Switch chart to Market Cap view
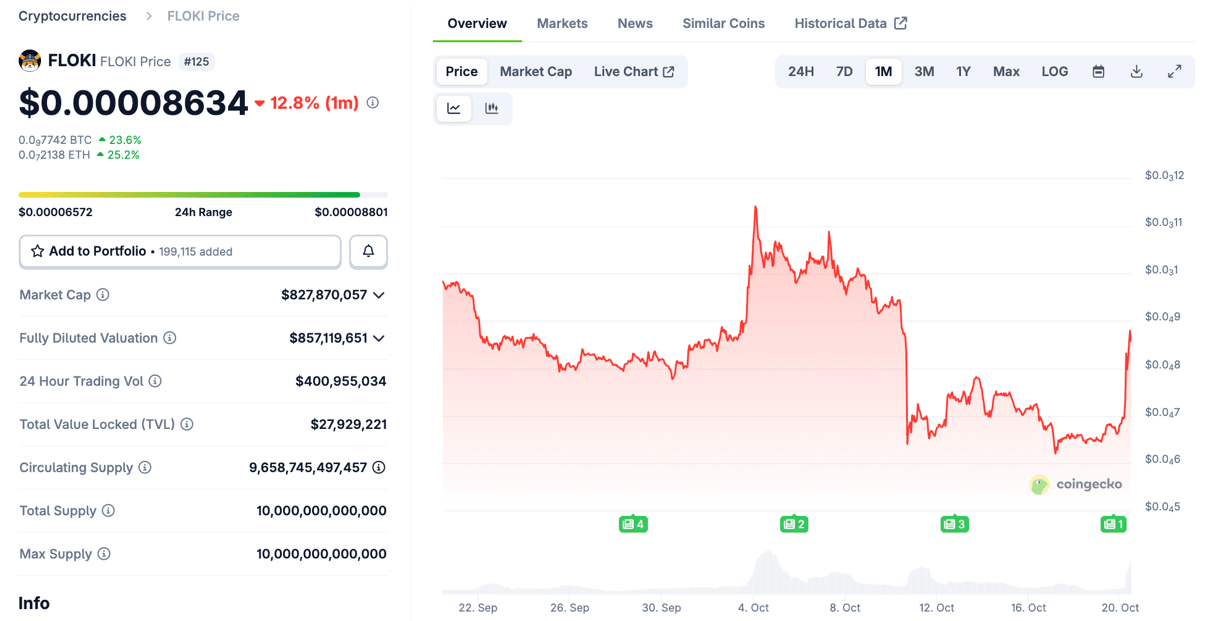Screen dimensions: 1215x621 click(536, 72)
